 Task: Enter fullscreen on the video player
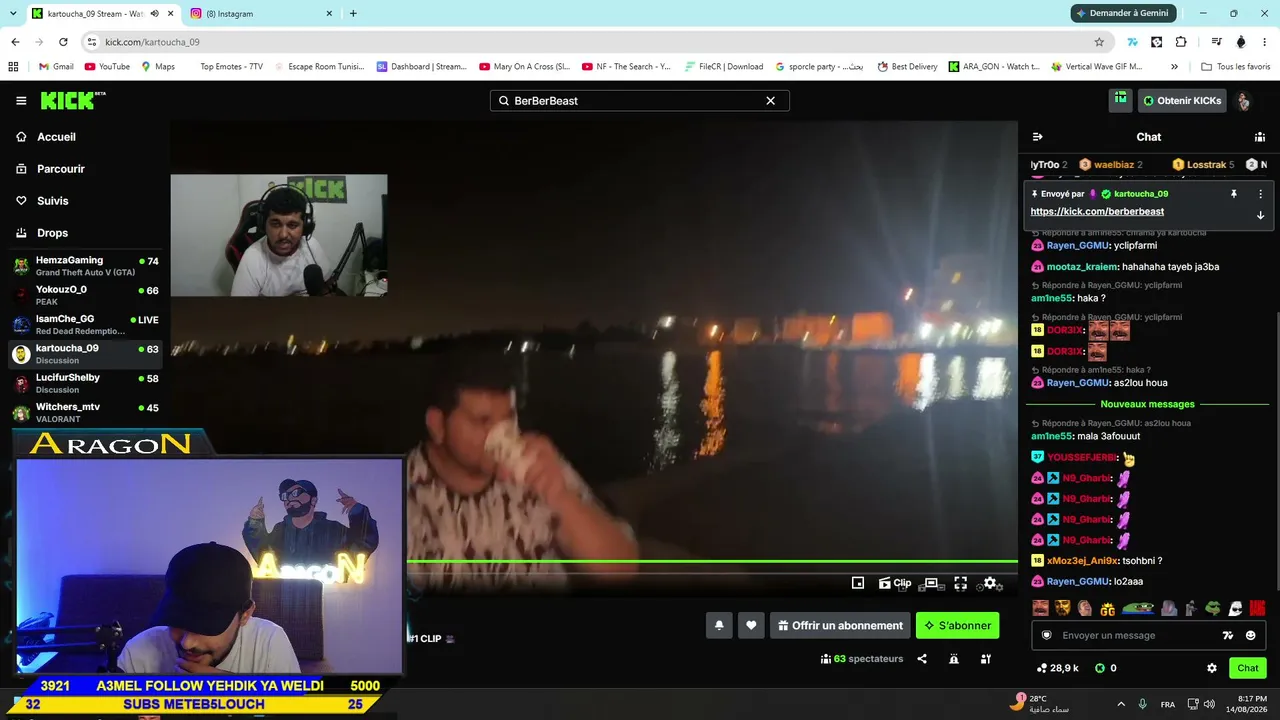click(x=961, y=583)
